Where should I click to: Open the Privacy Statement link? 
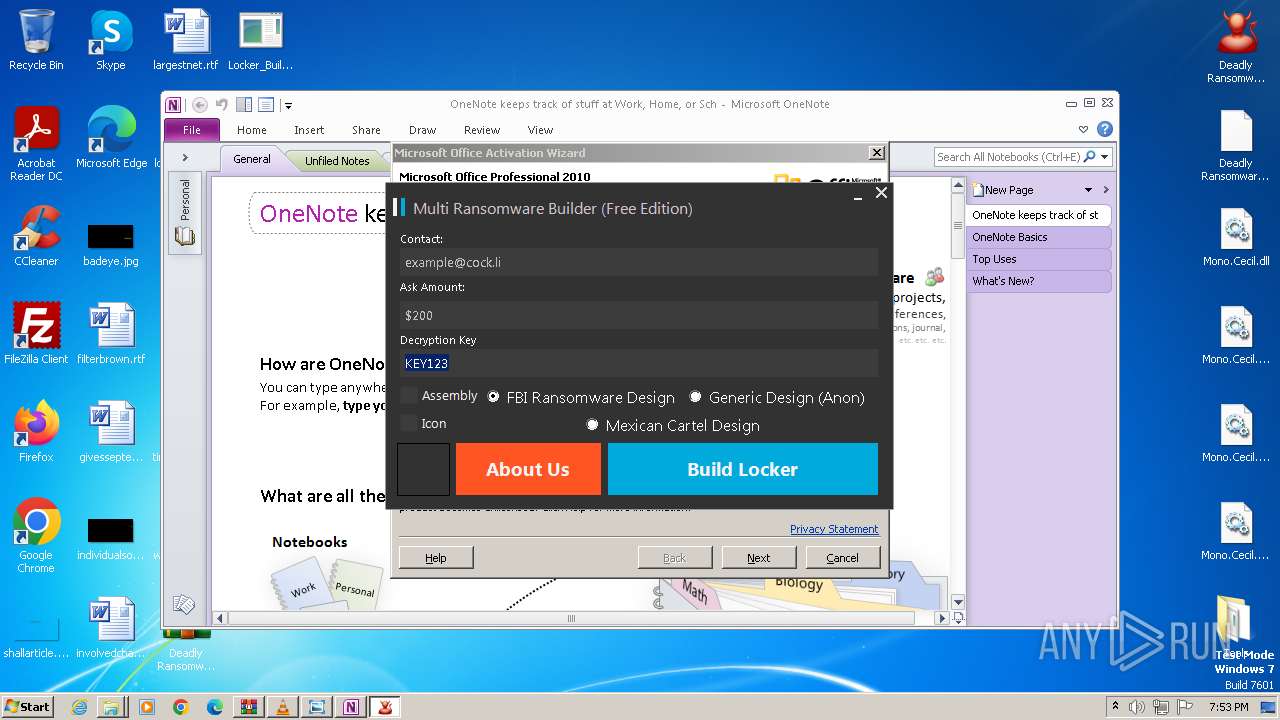834,529
